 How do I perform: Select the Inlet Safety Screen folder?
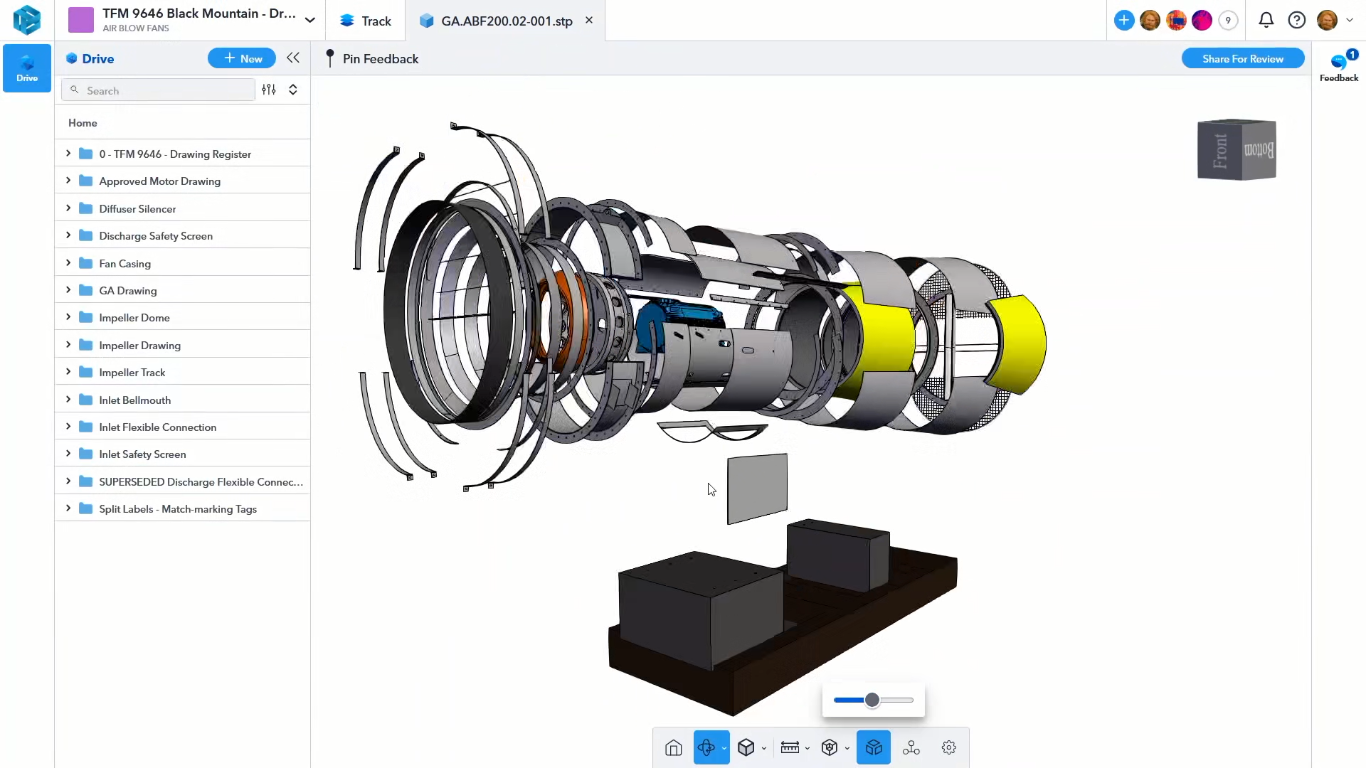[x=182, y=454]
